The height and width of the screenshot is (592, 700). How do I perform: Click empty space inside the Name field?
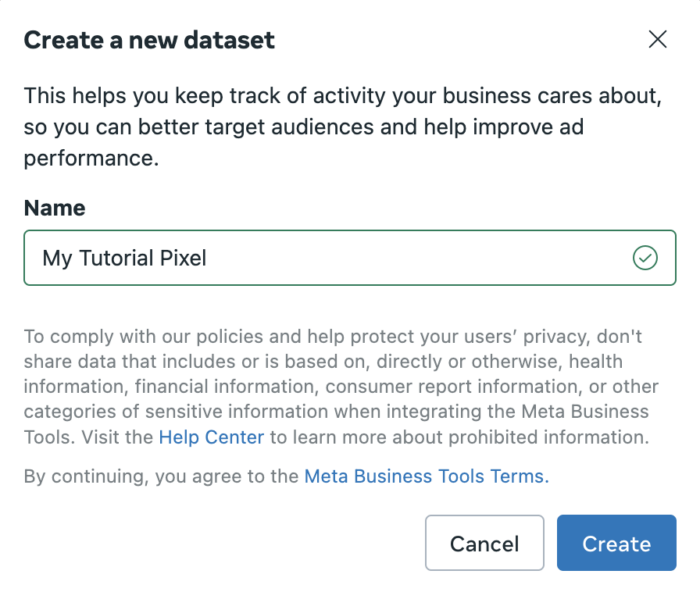click(420, 258)
